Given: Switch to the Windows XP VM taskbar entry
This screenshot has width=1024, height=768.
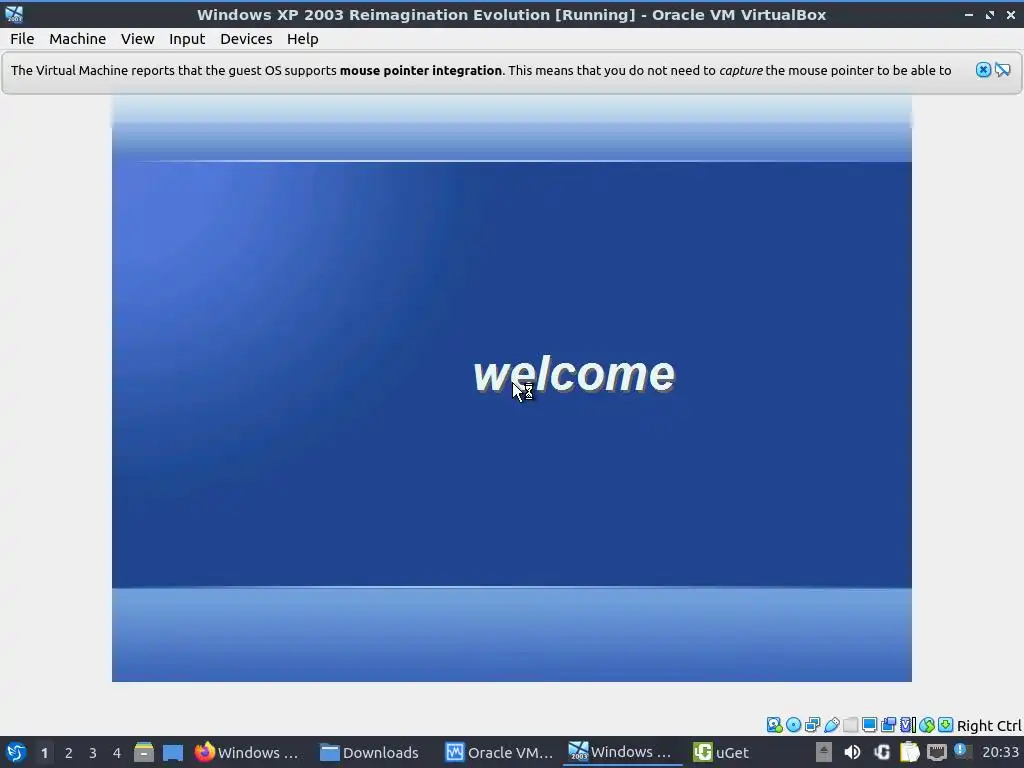Looking at the screenshot, I should (x=620, y=752).
